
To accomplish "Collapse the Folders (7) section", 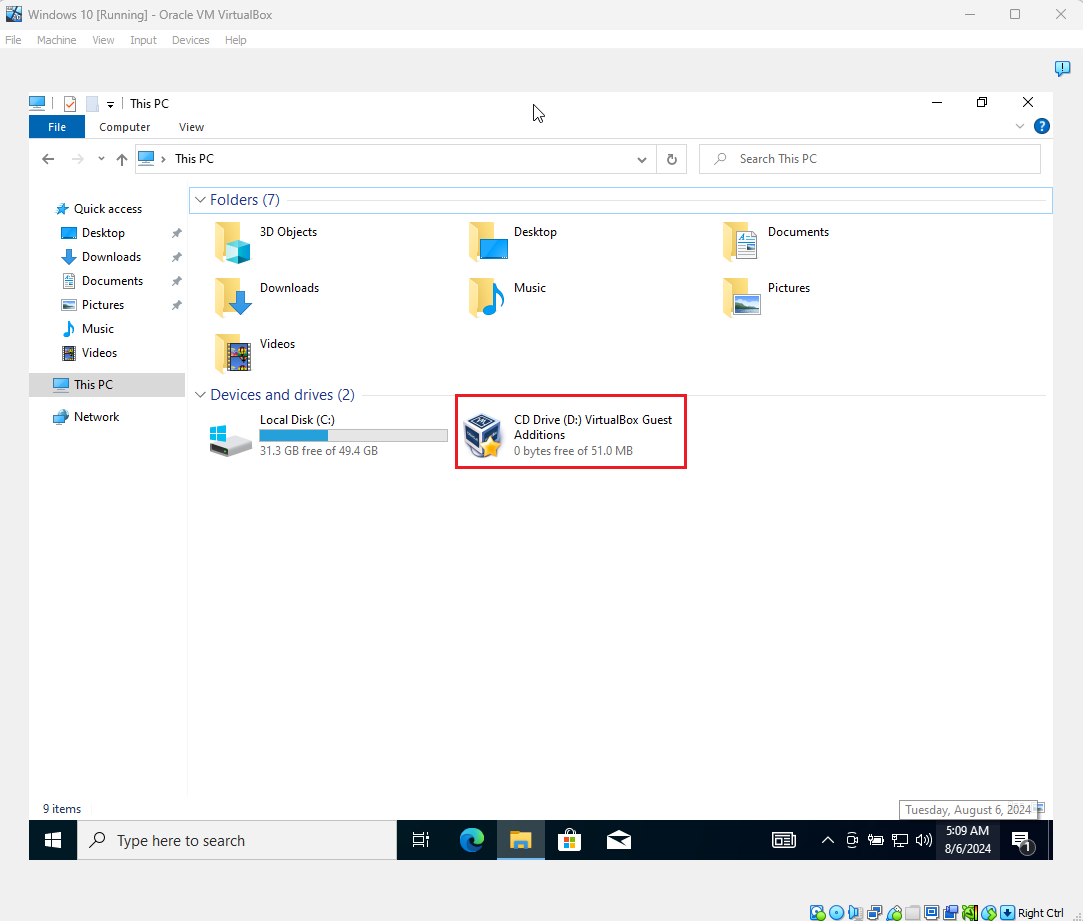I will (200, 200).
